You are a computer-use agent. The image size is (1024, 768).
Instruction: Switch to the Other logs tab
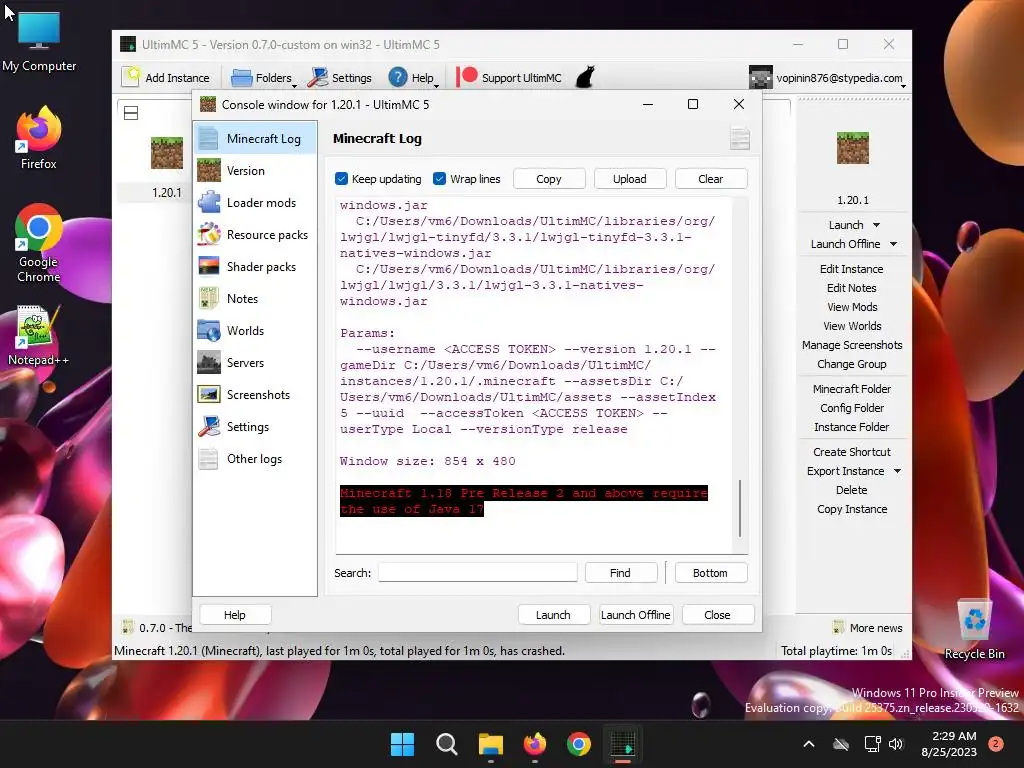pos(255,458)
